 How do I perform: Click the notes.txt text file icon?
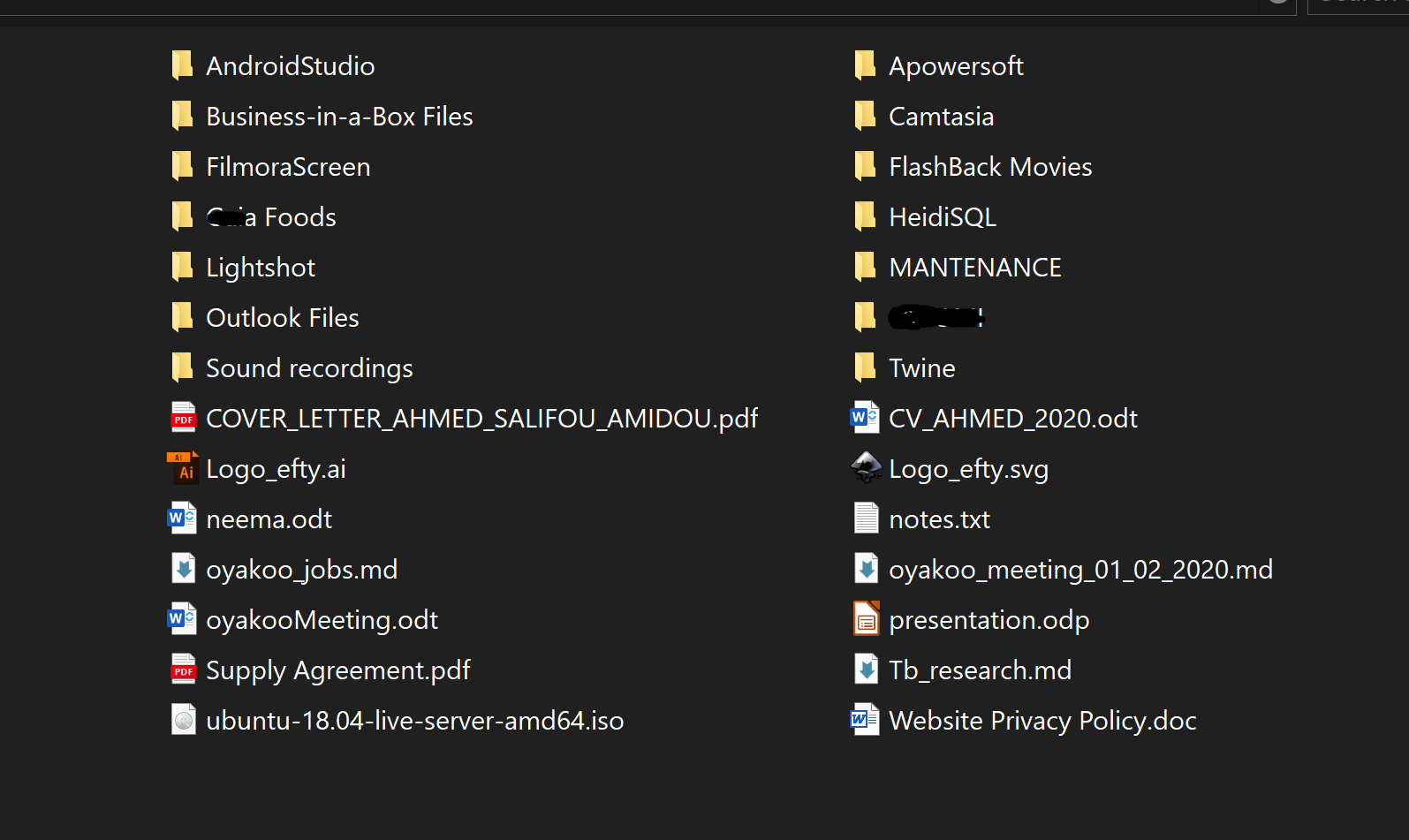(866, 518)
